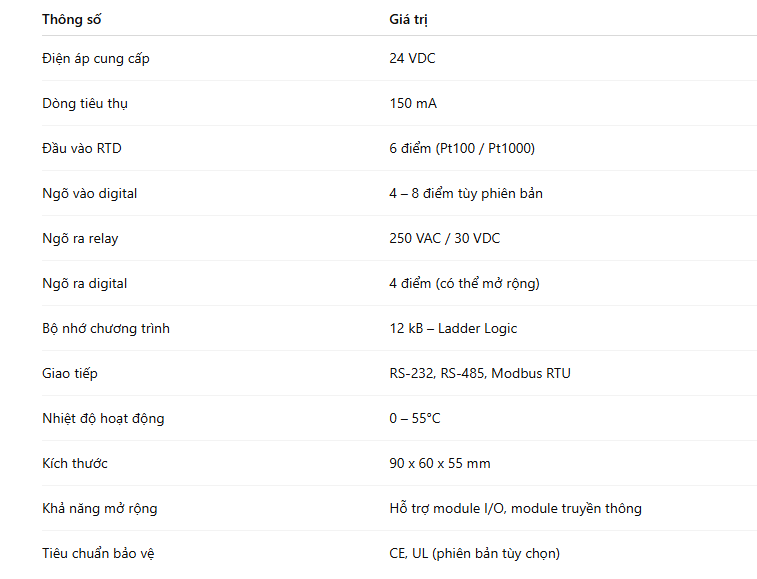This screenshot has height=579, width=757.
Task: Click the "Hỗ trợ module I/O" value text
Action: tap(448, 508)
